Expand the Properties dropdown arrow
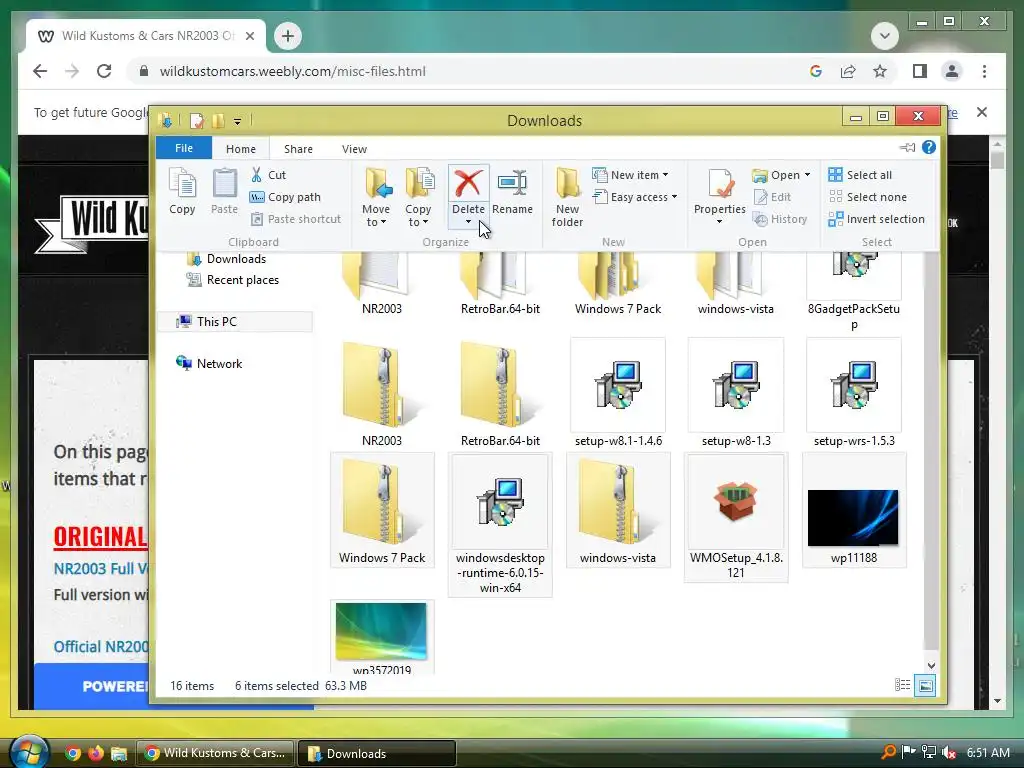 (719, 222)
